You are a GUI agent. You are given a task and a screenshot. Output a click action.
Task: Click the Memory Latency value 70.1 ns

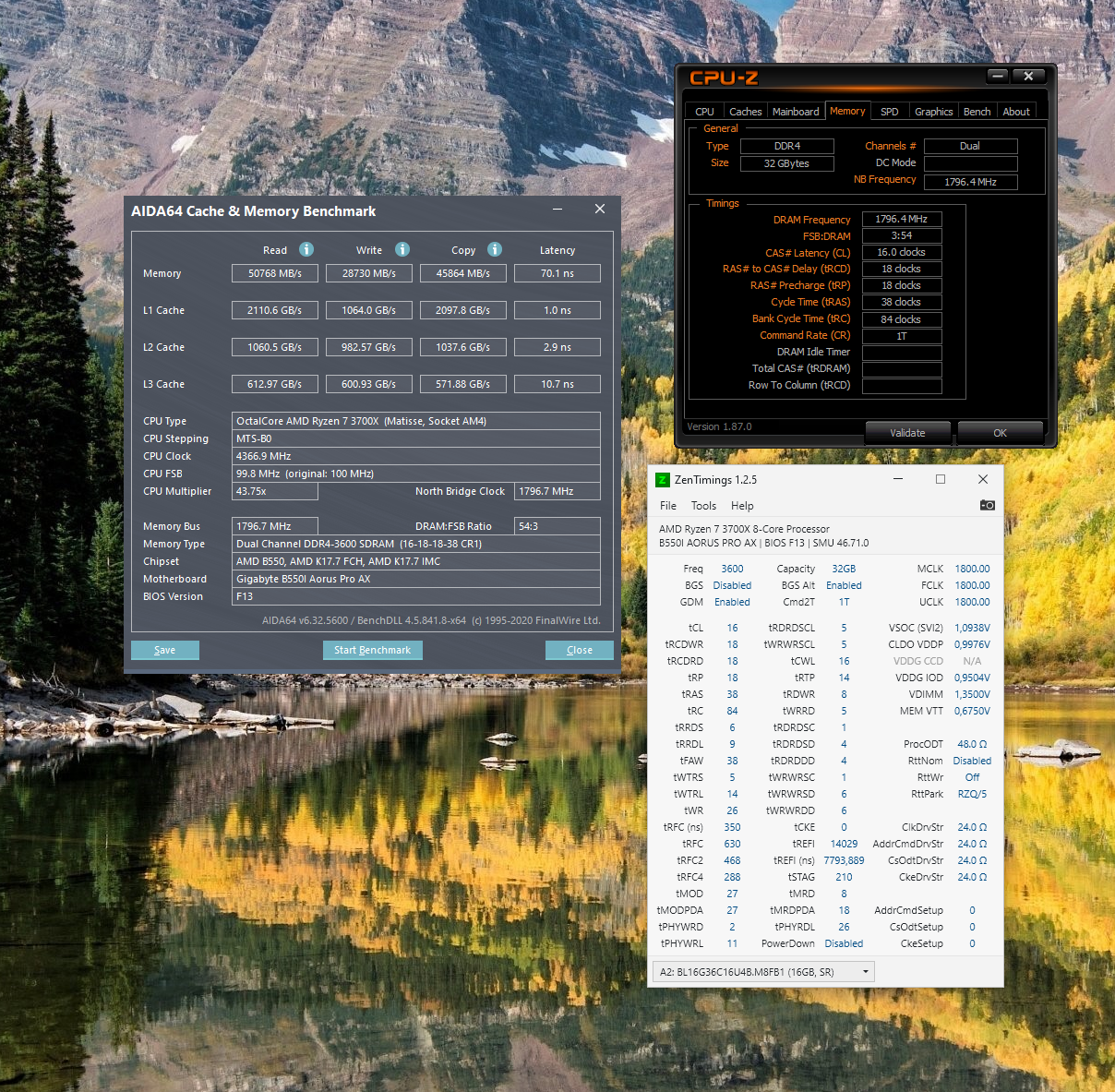(x=557, y=273)
